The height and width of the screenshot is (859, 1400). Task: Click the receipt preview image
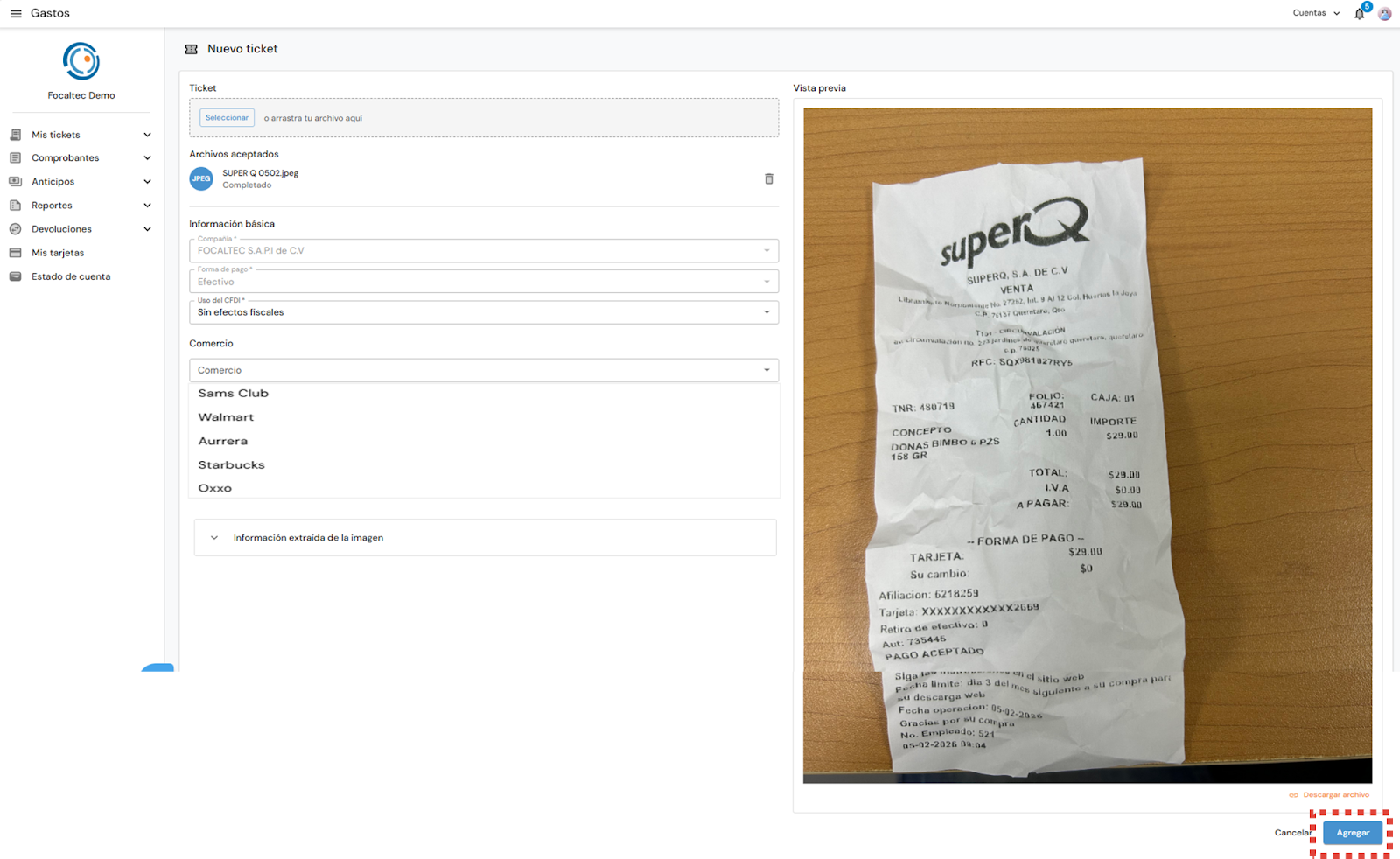(x=1088, y=445)
